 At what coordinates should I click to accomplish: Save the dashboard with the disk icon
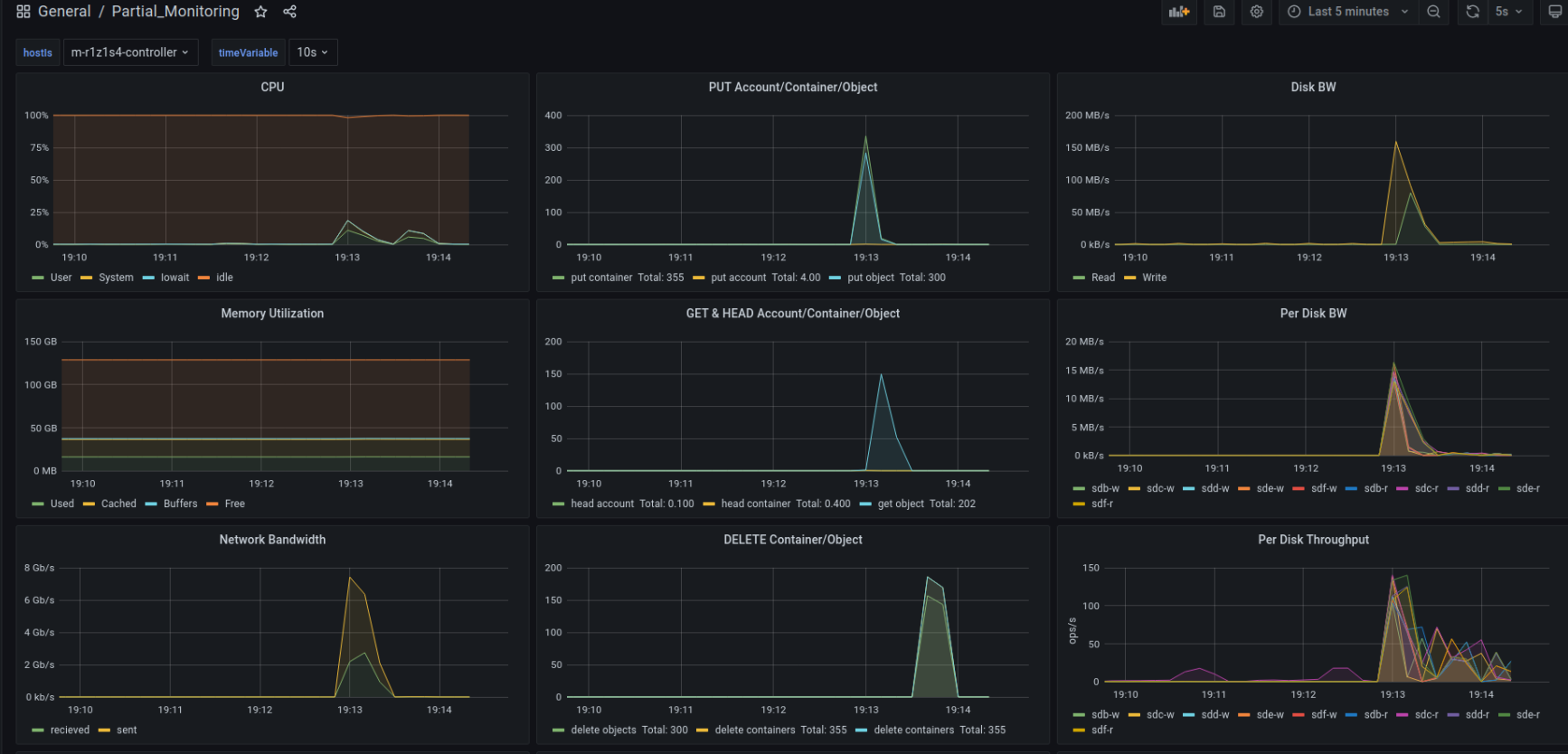click(x=1219, y=12)
